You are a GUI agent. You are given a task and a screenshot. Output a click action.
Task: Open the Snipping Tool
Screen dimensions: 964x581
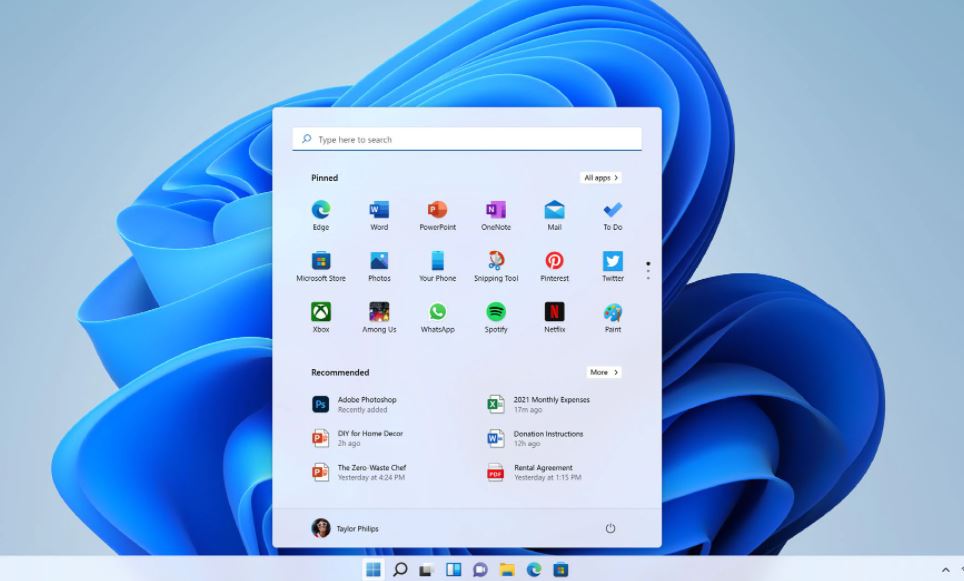496,266
